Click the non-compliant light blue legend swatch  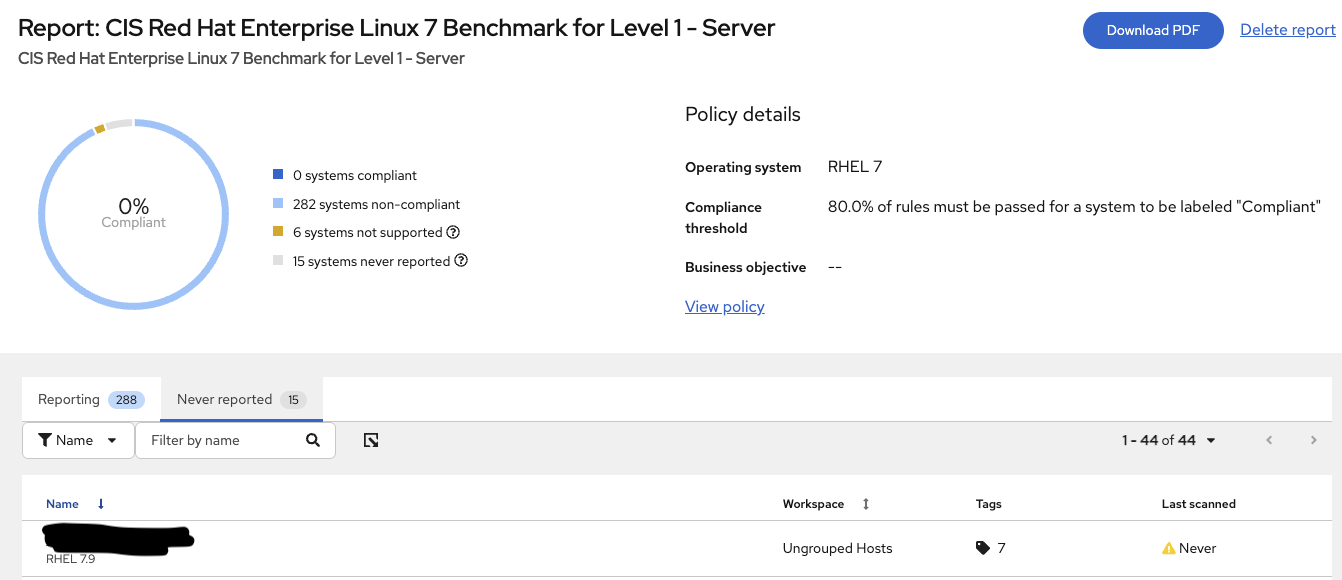click(278, 204)
